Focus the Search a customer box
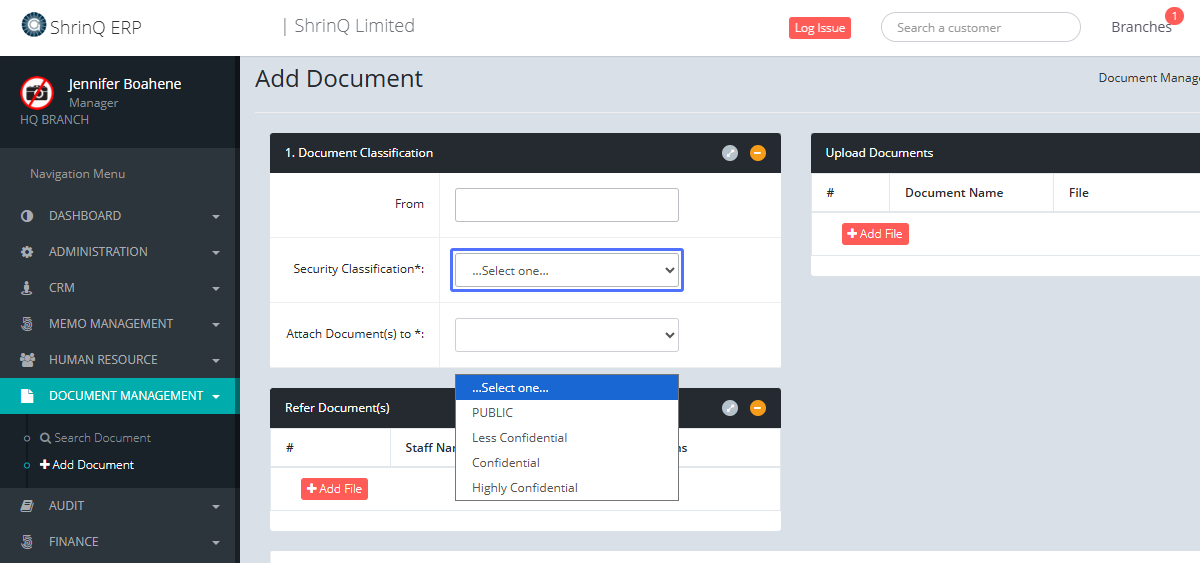Image resolution: width=1200 pixels, height=563 pixels. coord(980,28)
